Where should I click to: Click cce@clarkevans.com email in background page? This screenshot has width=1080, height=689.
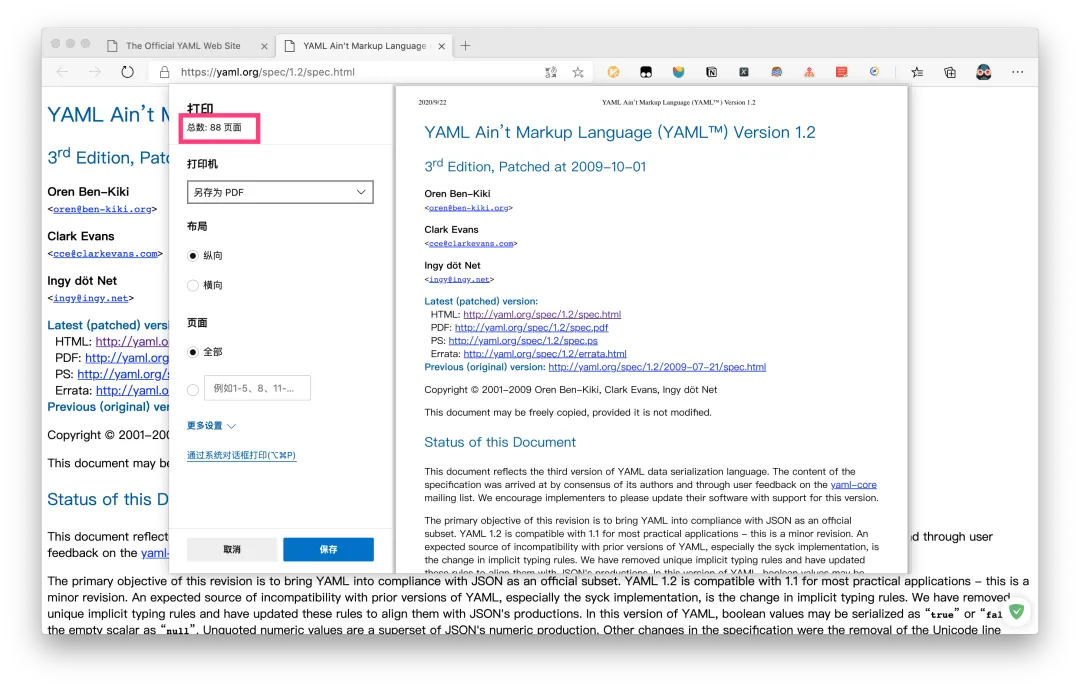(x=105, y=254)
